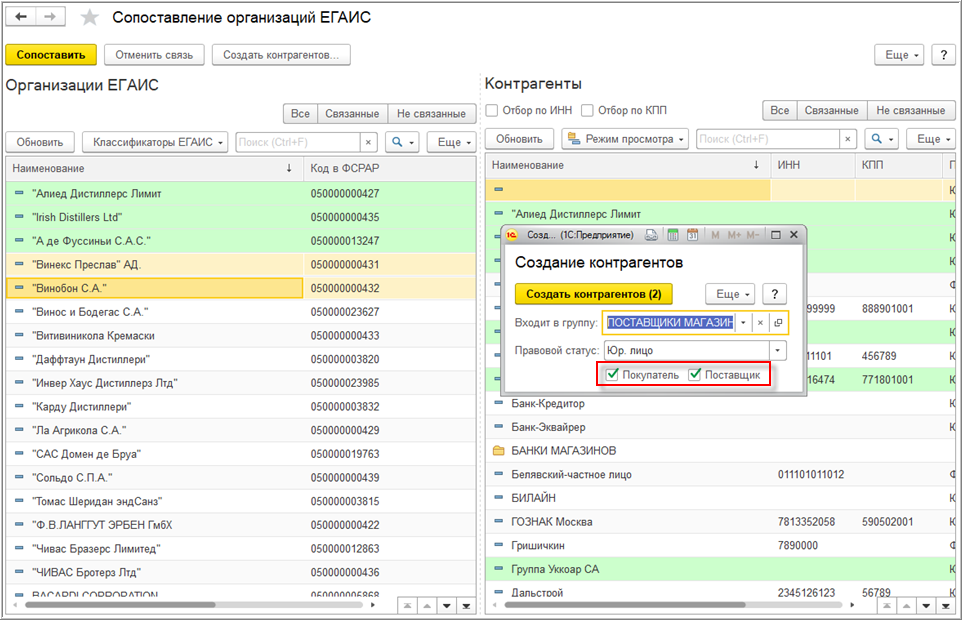This screenshot has height=620, width=962.
Task: Select the ГОЗНАК Москва counterparty row
Action: click(720, 522)
